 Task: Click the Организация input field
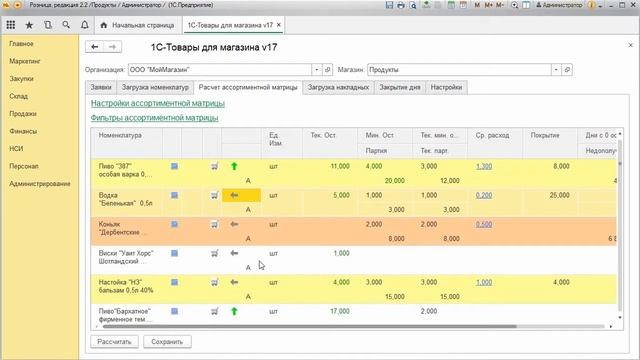click(x=220, y=70)
